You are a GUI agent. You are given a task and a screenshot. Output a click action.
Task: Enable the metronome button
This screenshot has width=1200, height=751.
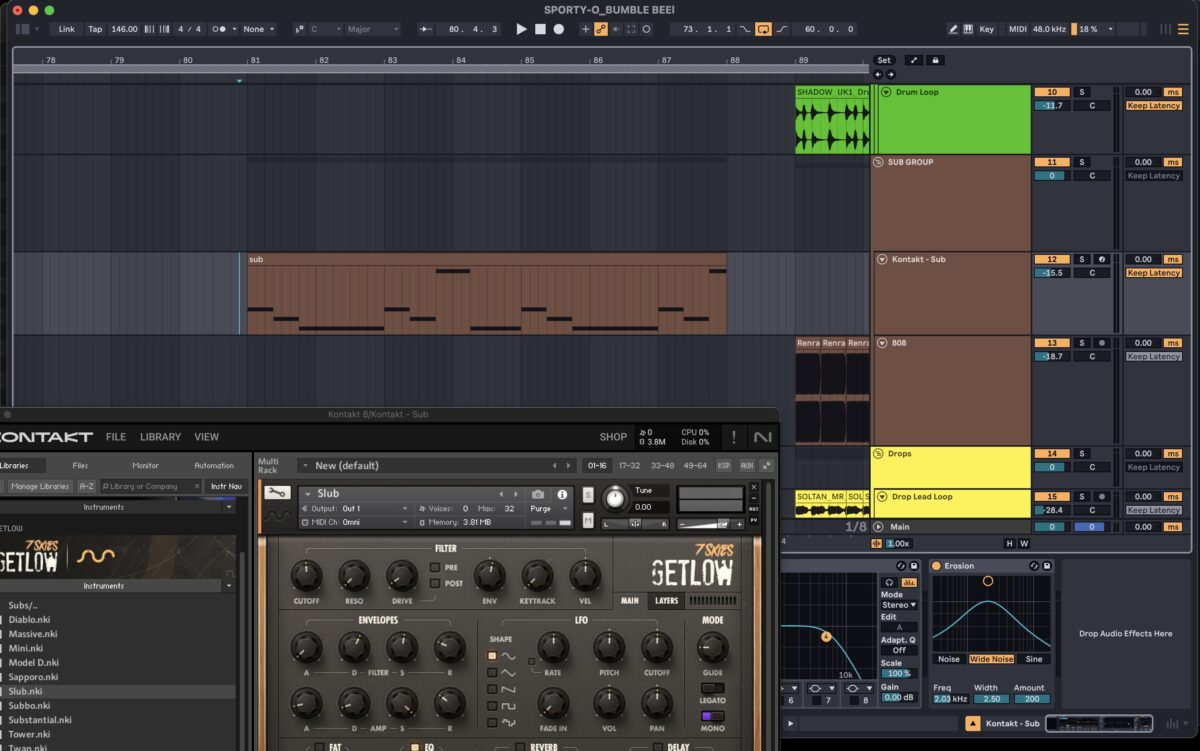221,29
